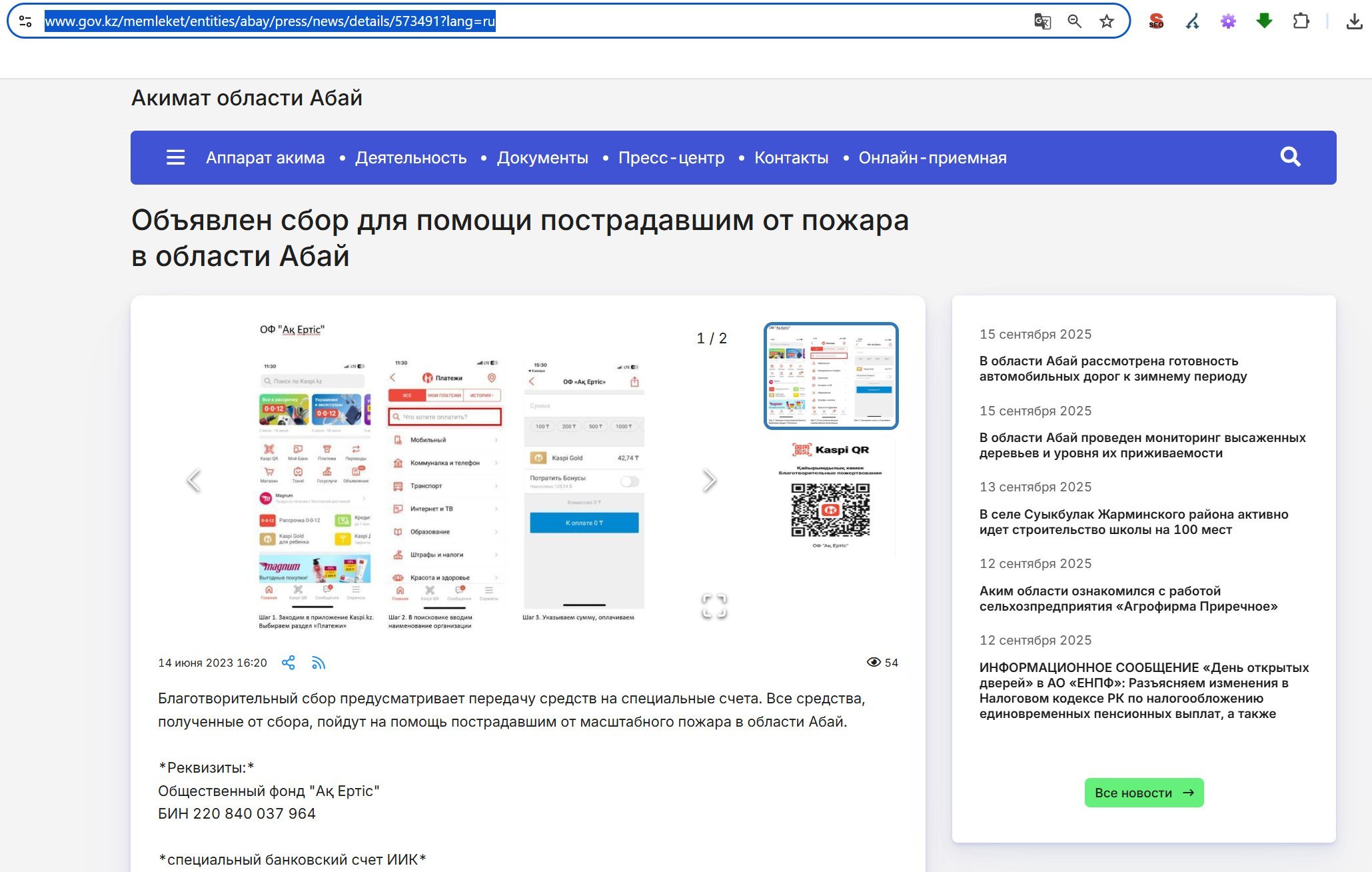Click the share icon beside the date
The height and width of the screenshot is (872, 1372).
[288, 663]
